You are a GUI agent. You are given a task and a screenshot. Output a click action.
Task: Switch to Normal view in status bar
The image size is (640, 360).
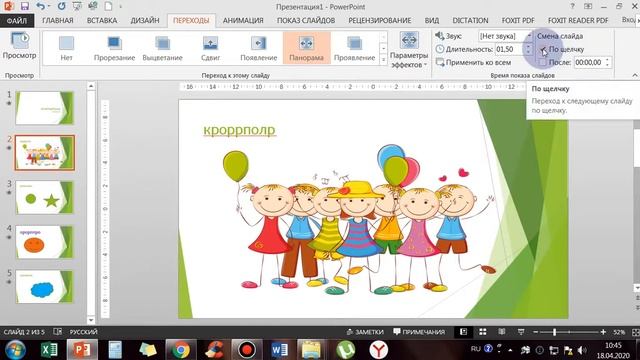pos(463,332)
